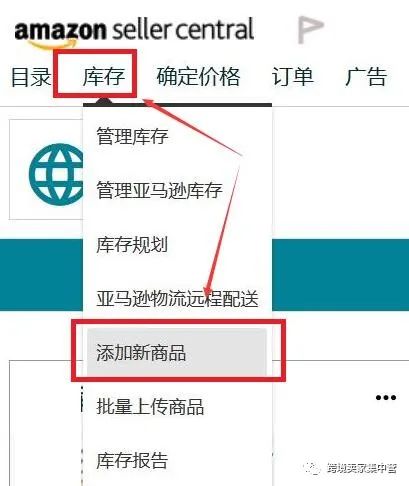The width and height of the screenshot is (409, 486).
Task: Select 管理亚马逊库存 from the dropdown
Action: (x=159, y=190)
